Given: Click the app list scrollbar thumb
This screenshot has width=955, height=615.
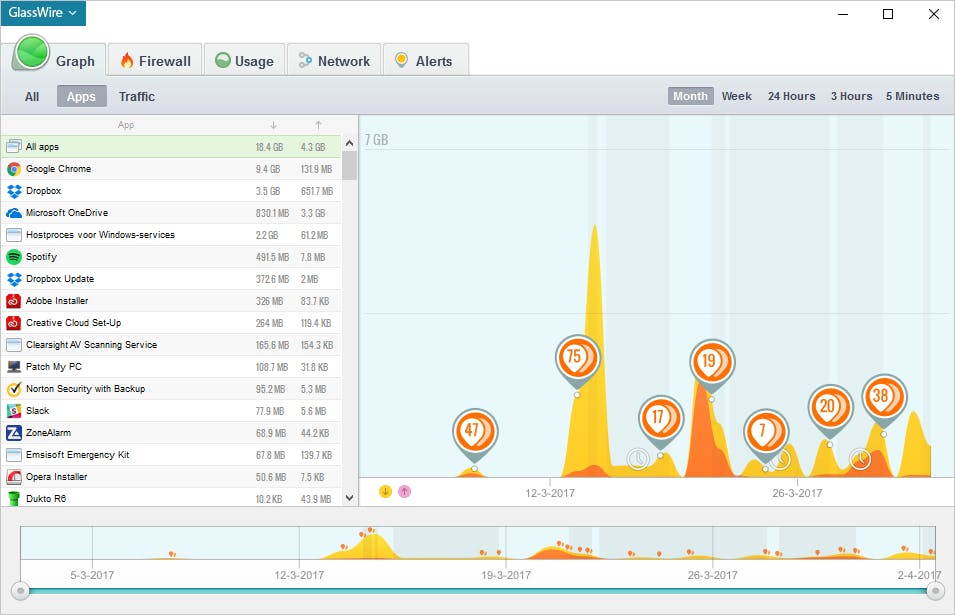Looking at the screenshot, I should coord(349,166).
